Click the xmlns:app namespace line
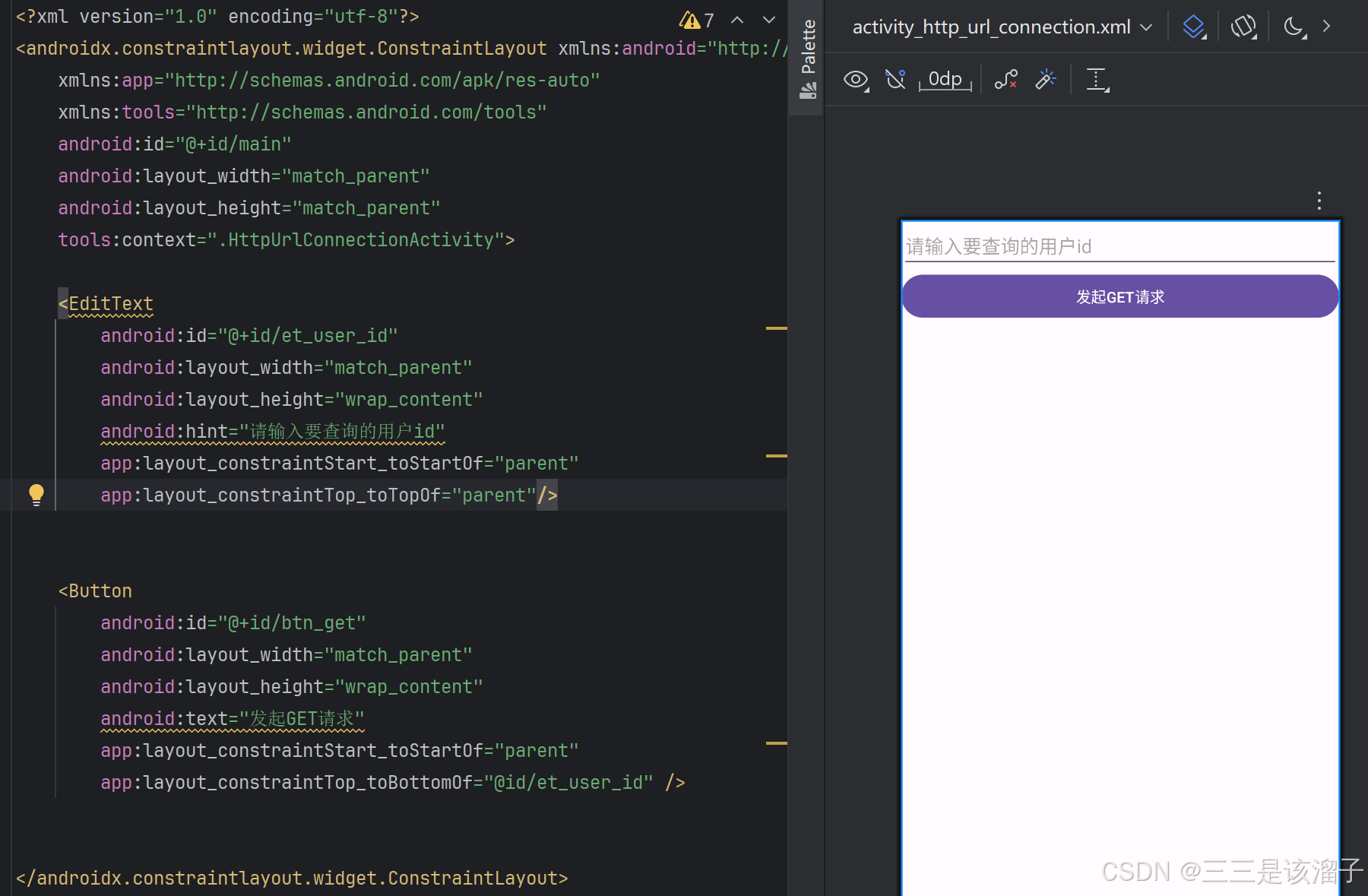The height and width of the screenshot is (896, 1368). pos(329,81)
